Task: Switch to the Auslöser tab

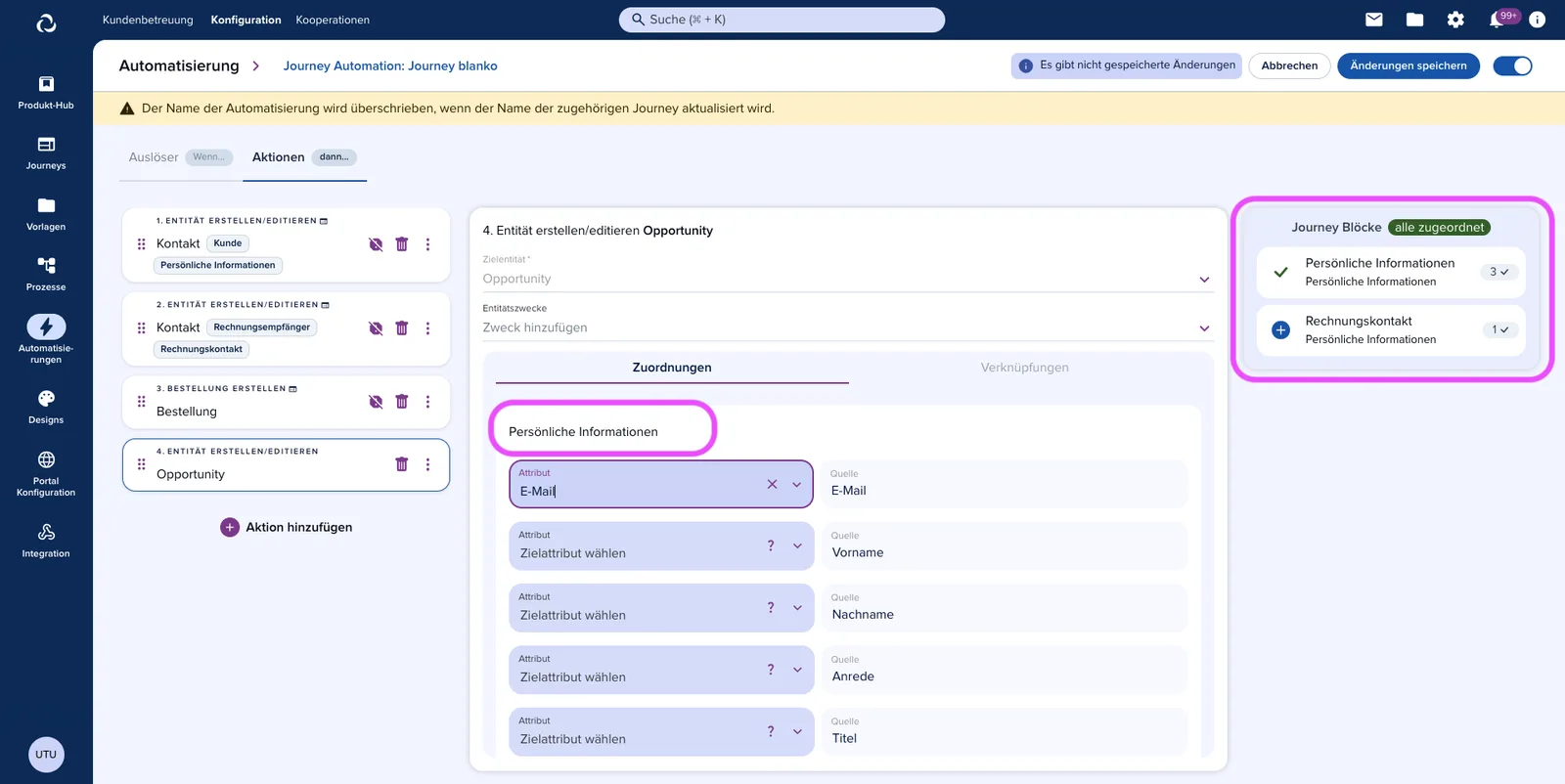Action: coord(181,157)
